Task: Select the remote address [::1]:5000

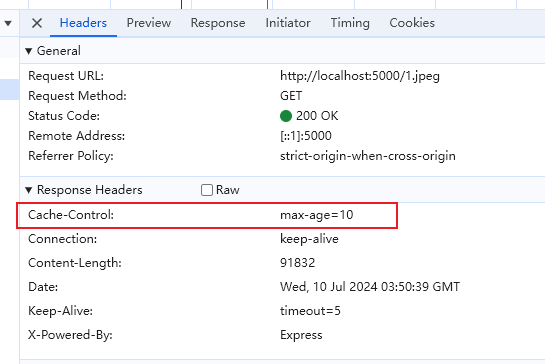Action: pos(306,136)
